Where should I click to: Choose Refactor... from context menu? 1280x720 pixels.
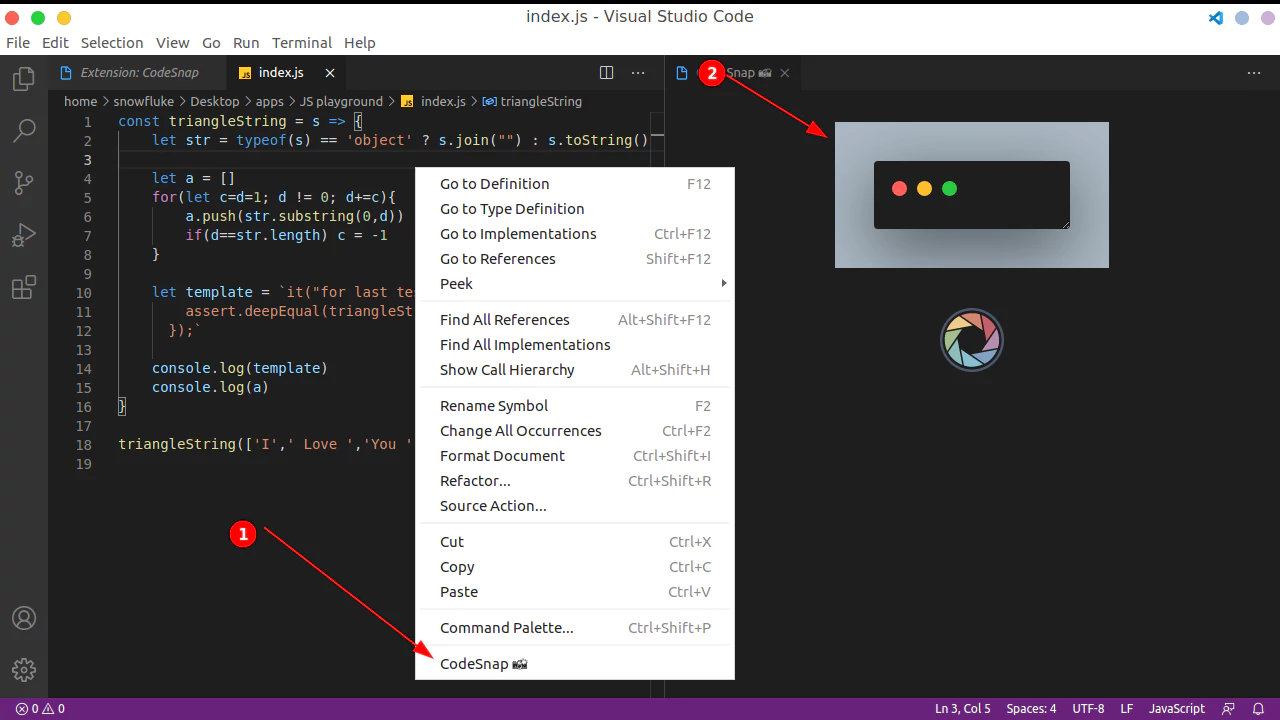point(575,481)
